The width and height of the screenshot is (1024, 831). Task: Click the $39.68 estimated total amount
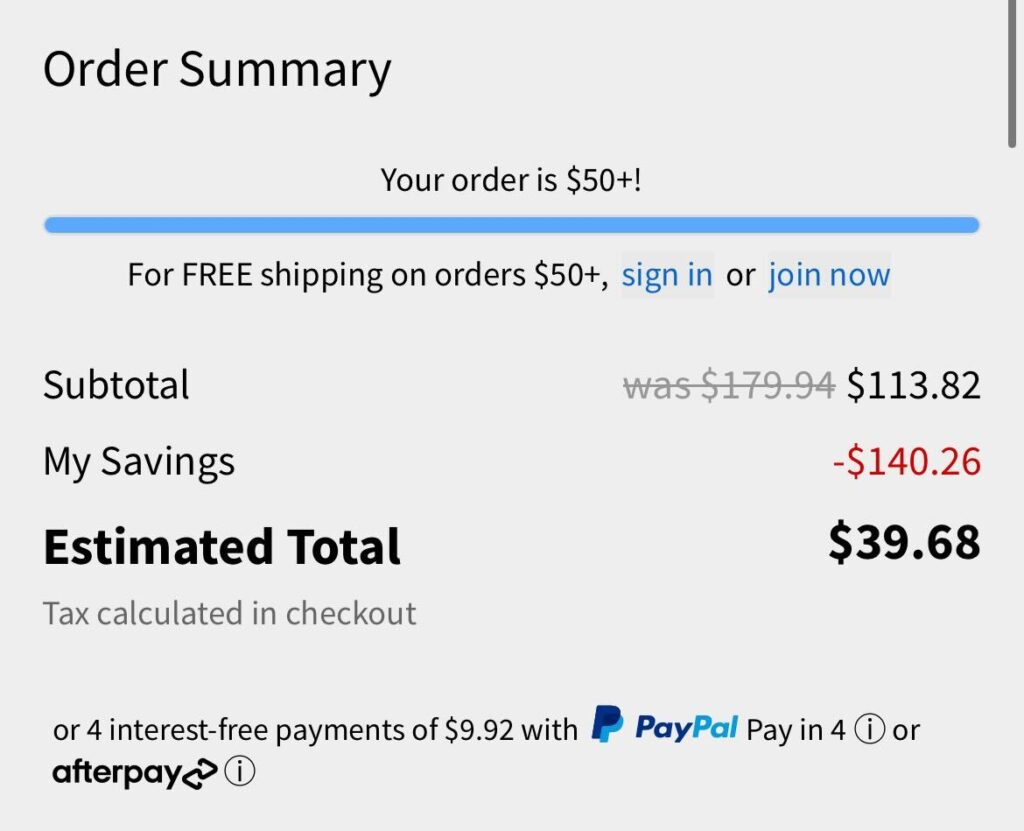click(904, 541)
